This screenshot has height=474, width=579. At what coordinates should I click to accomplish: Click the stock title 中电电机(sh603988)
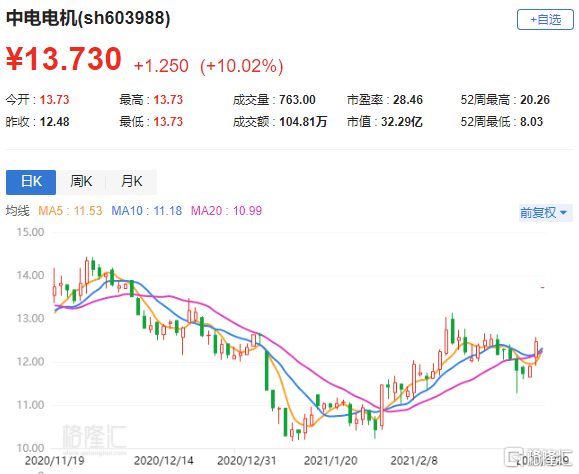88,18
